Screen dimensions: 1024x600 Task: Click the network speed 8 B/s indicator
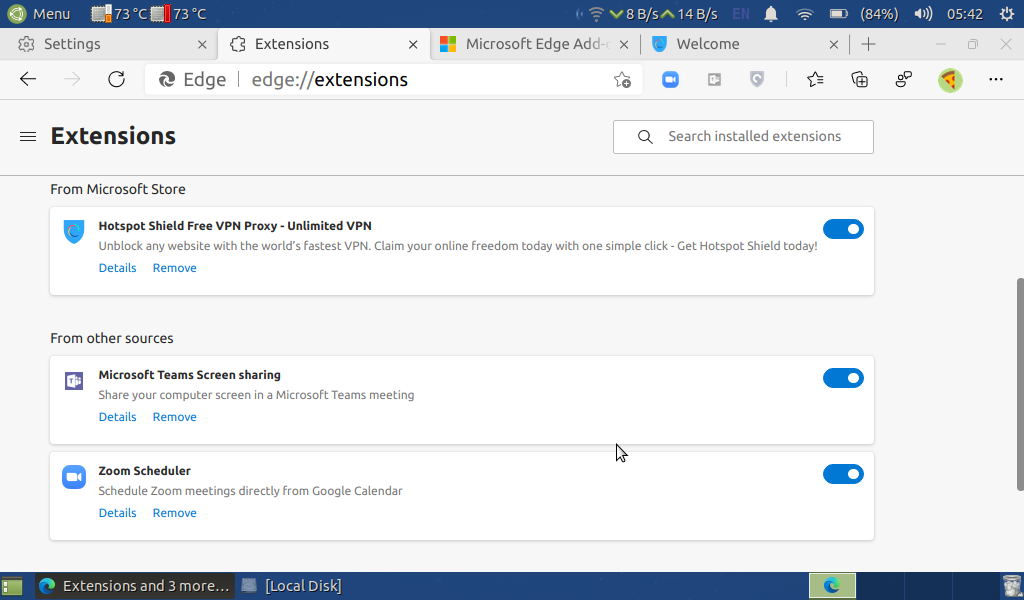(x=633, y=14)
